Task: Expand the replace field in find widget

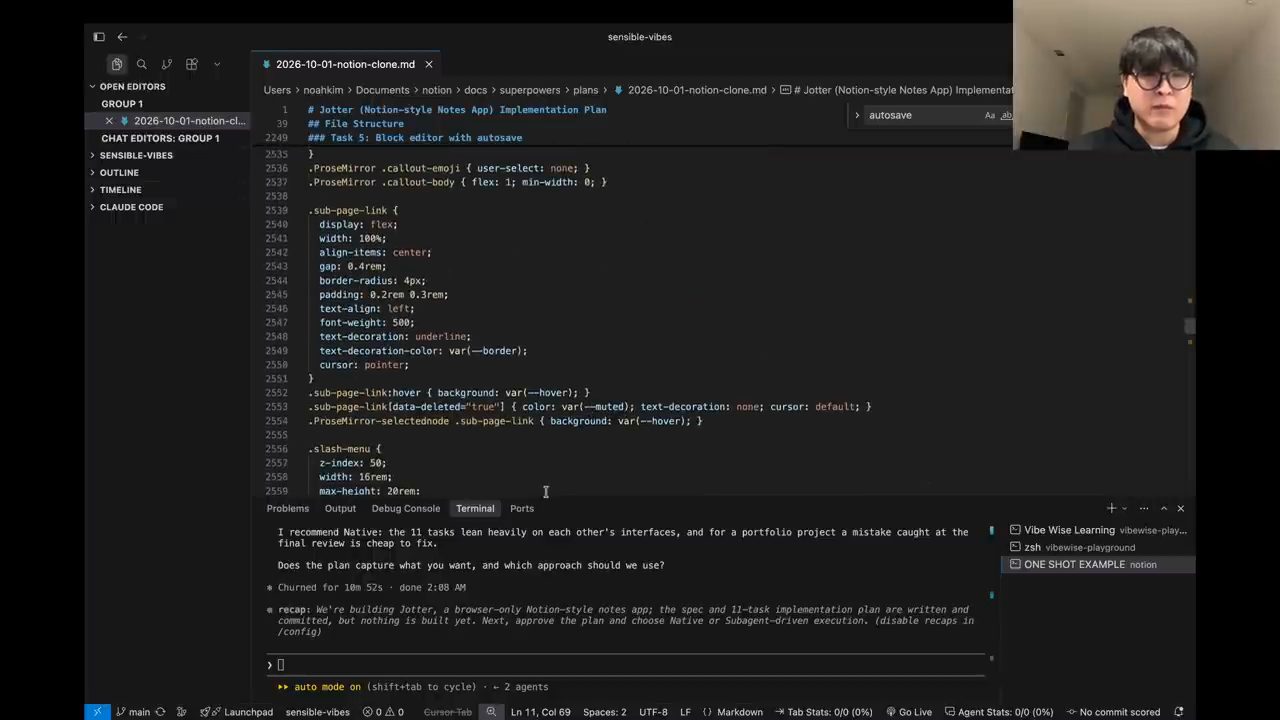Action: [857, 115]
